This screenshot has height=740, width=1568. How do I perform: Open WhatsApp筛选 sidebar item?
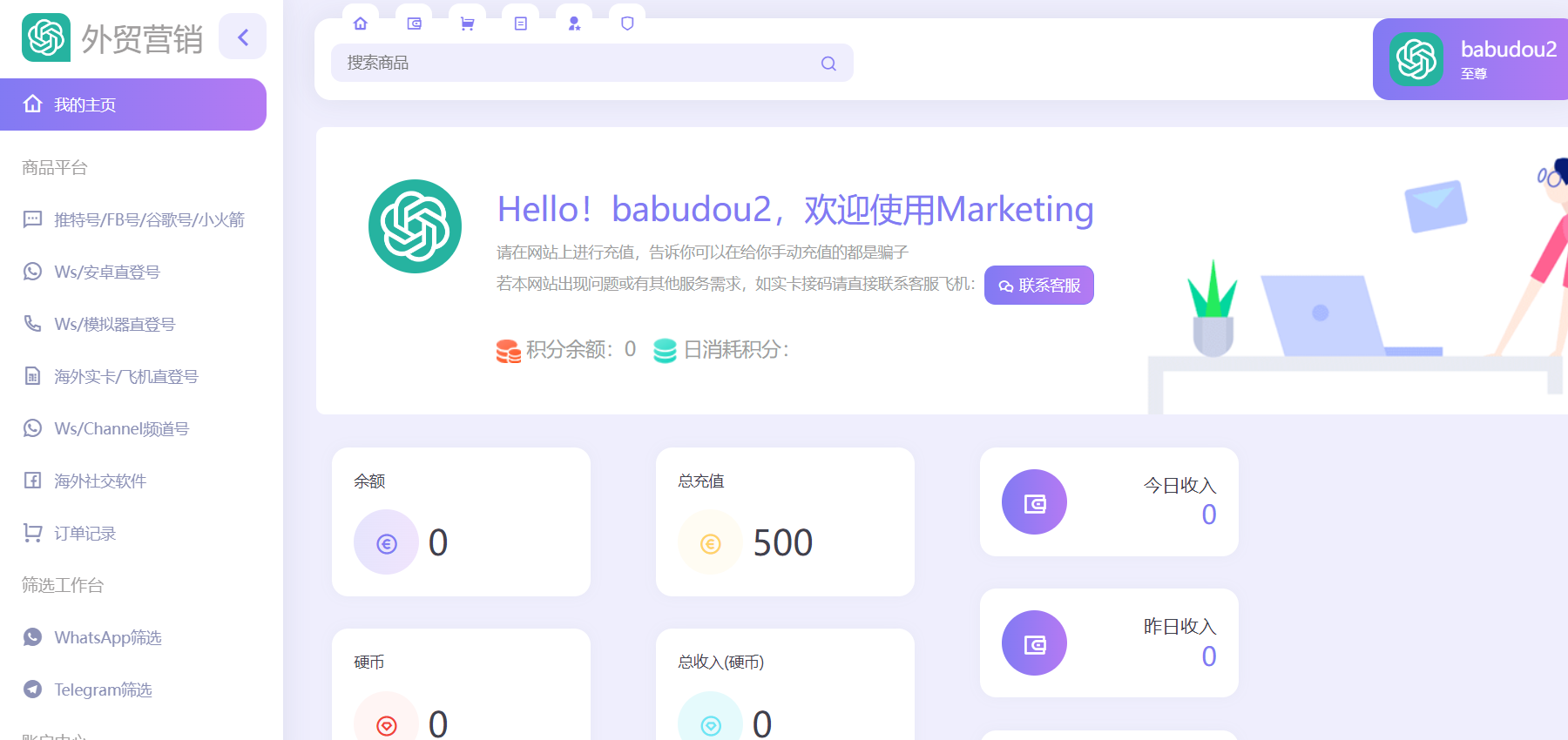tap(133, 637)
